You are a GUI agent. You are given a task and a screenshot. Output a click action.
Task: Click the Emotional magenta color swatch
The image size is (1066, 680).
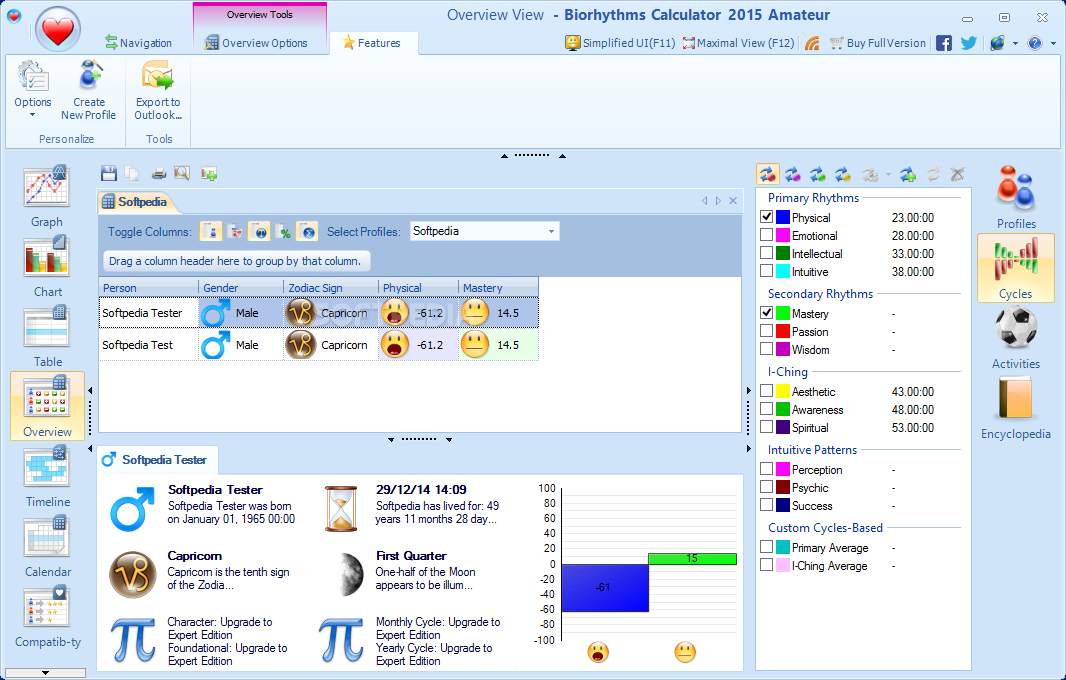(x=783, y=235)
